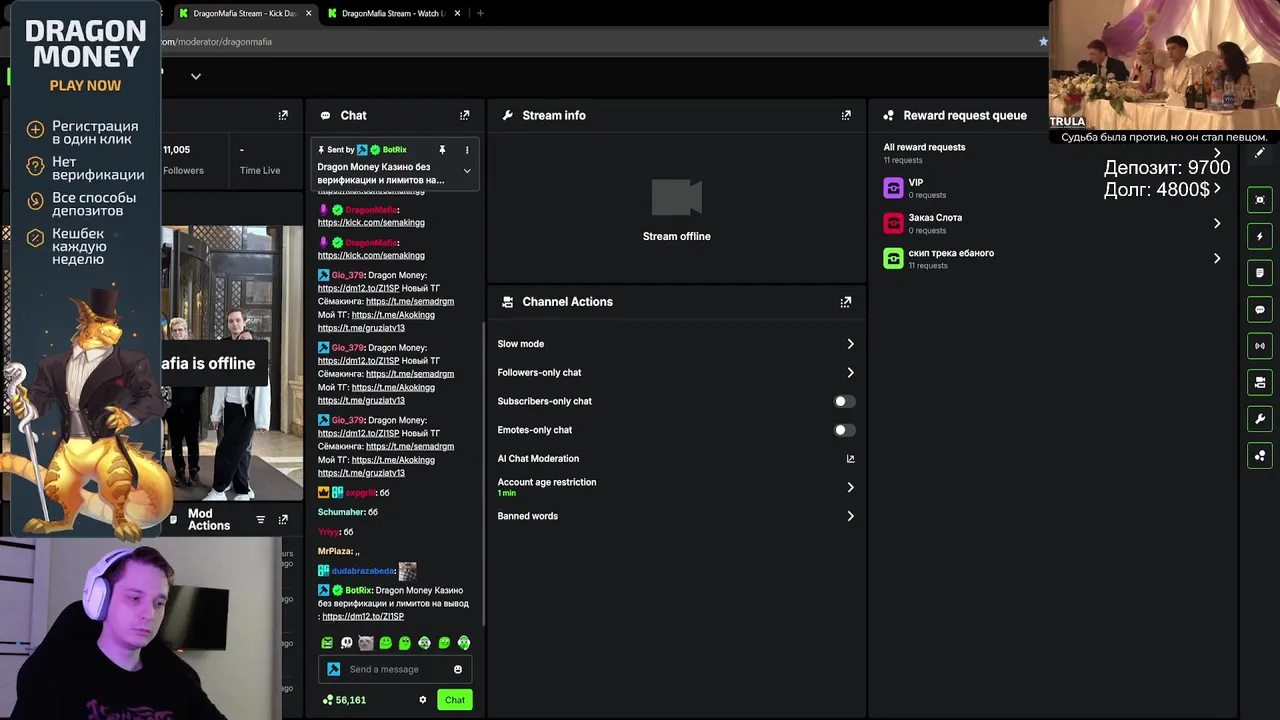Pop out the Mod Actions panel
Viewport: 1280px width, 720px height.
pos(283,519)
